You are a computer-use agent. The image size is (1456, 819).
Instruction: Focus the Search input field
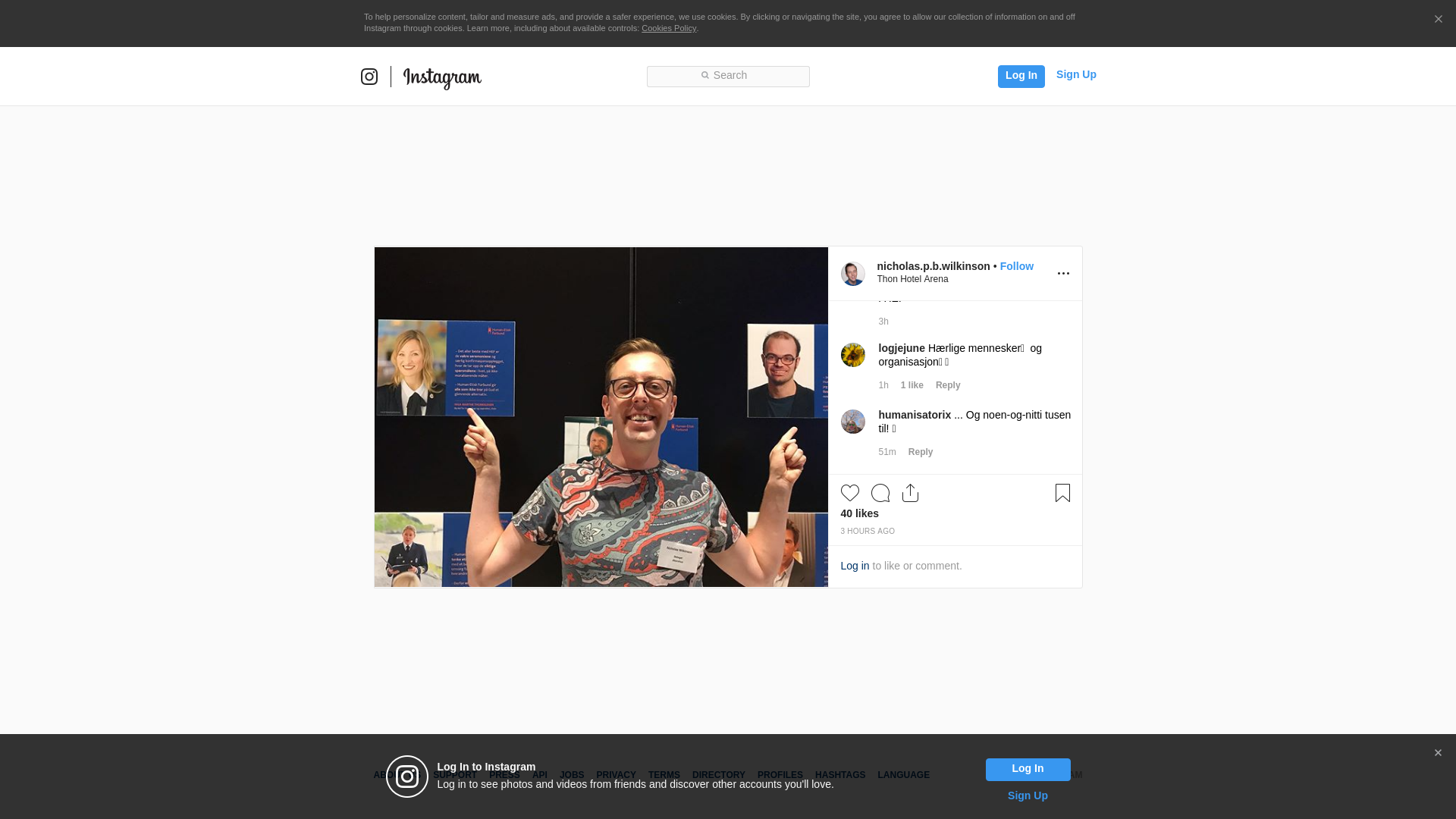(x=728, y=77)
